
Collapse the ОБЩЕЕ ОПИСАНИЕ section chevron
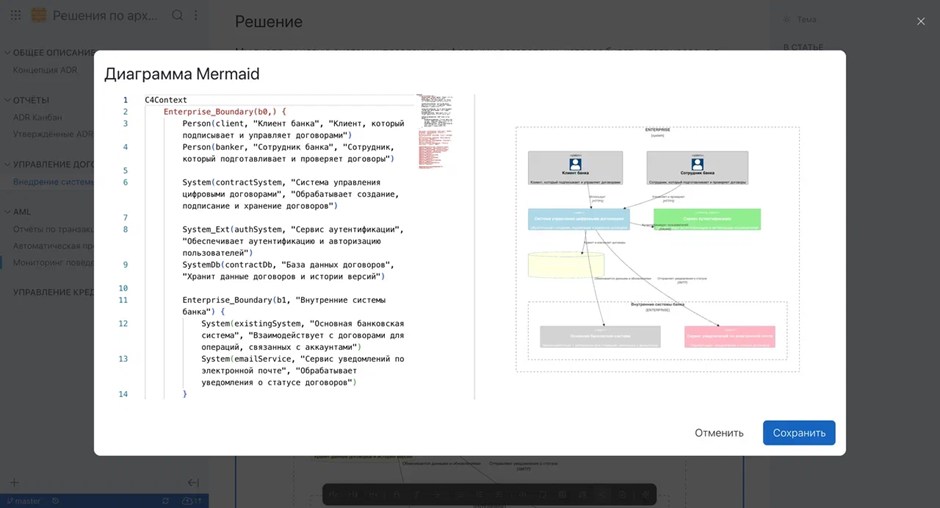coord(7,52)
